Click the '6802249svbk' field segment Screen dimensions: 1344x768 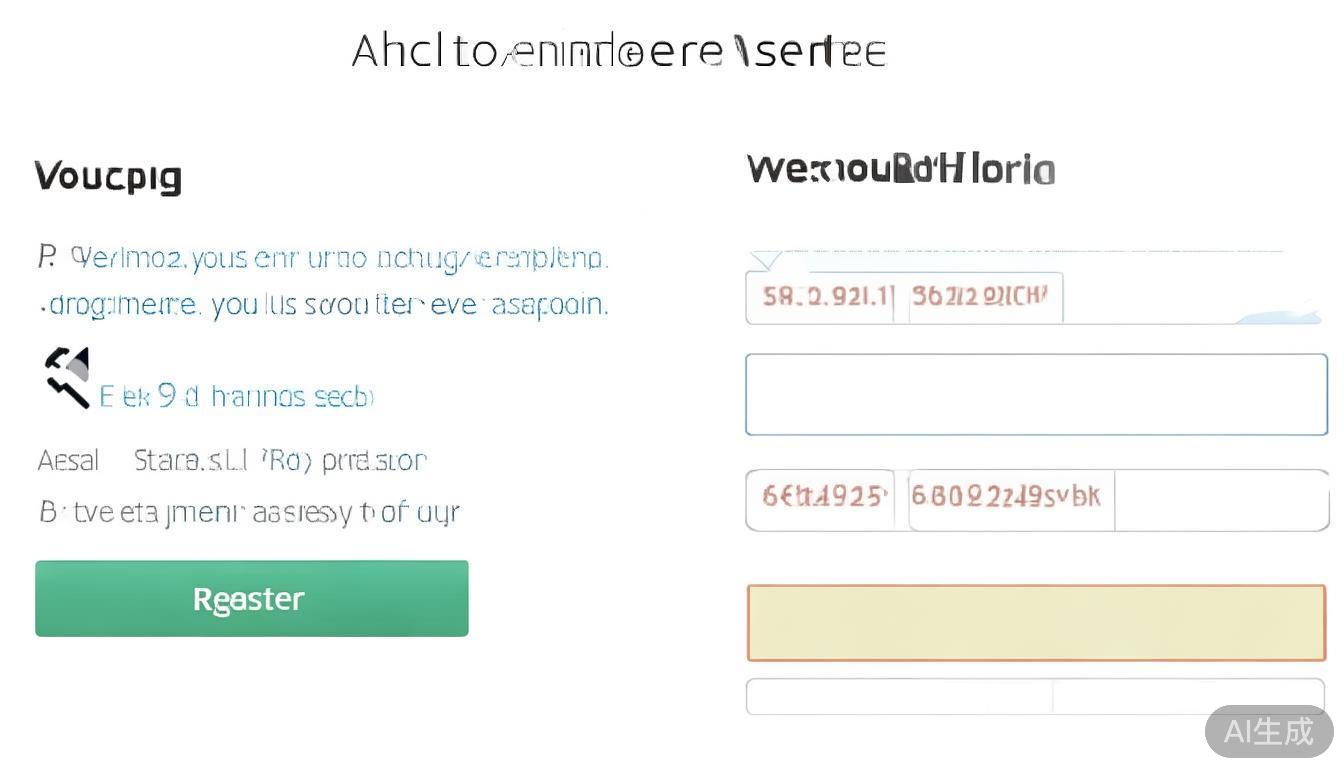[x=1010, y=497]
